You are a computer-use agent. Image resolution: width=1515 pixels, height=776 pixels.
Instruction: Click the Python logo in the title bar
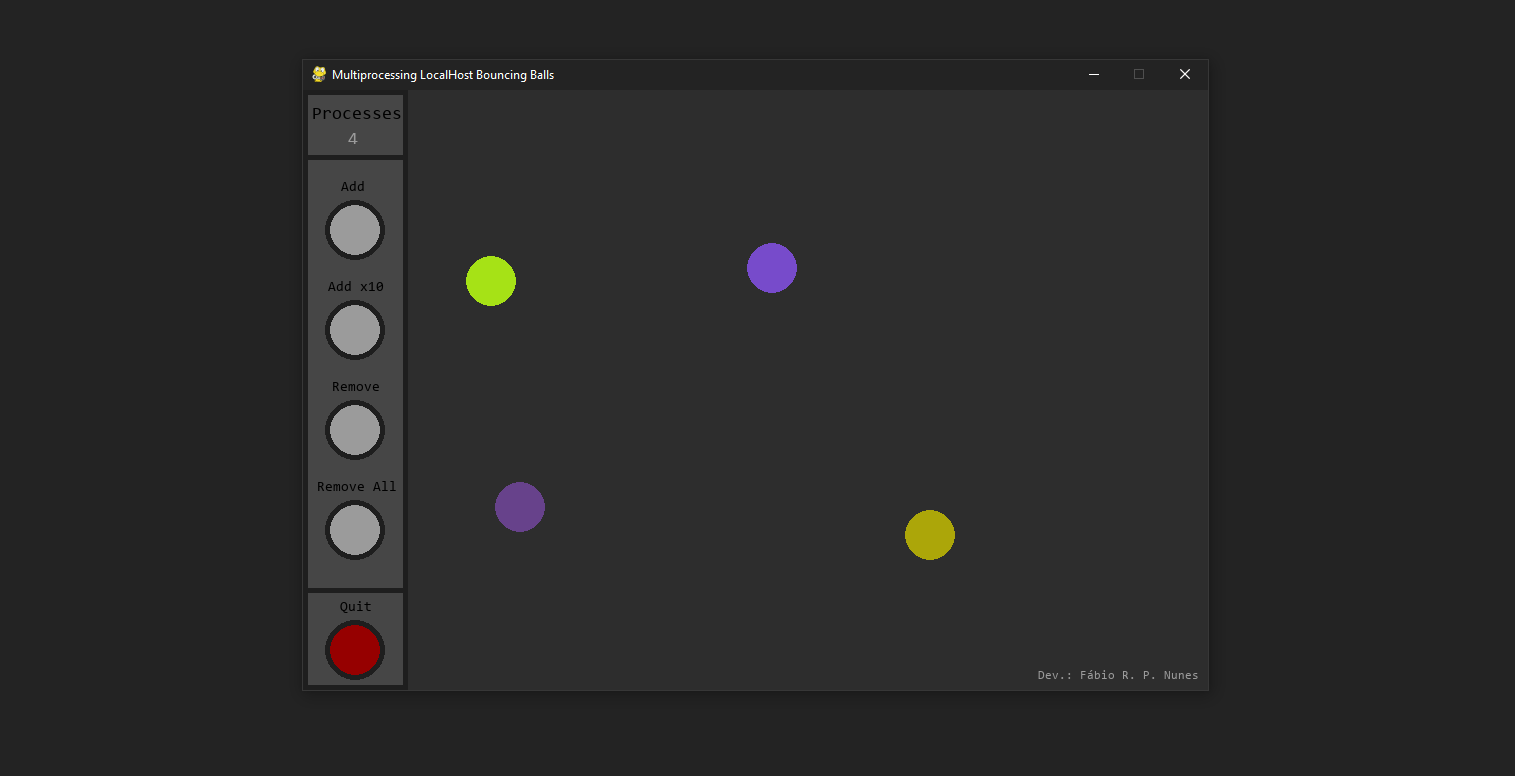318,74
